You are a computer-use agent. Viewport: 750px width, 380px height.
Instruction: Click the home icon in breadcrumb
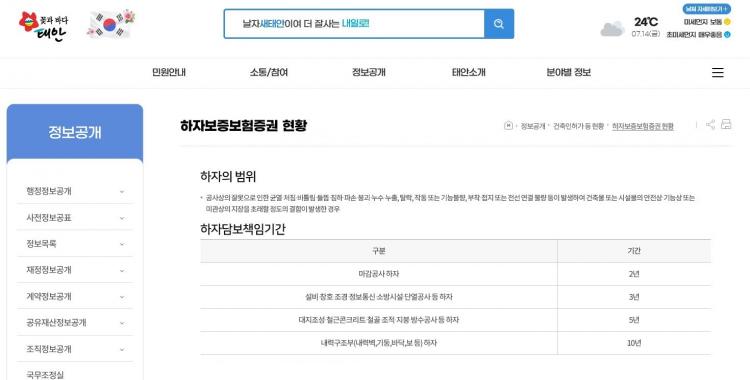[x=508, y=126]
